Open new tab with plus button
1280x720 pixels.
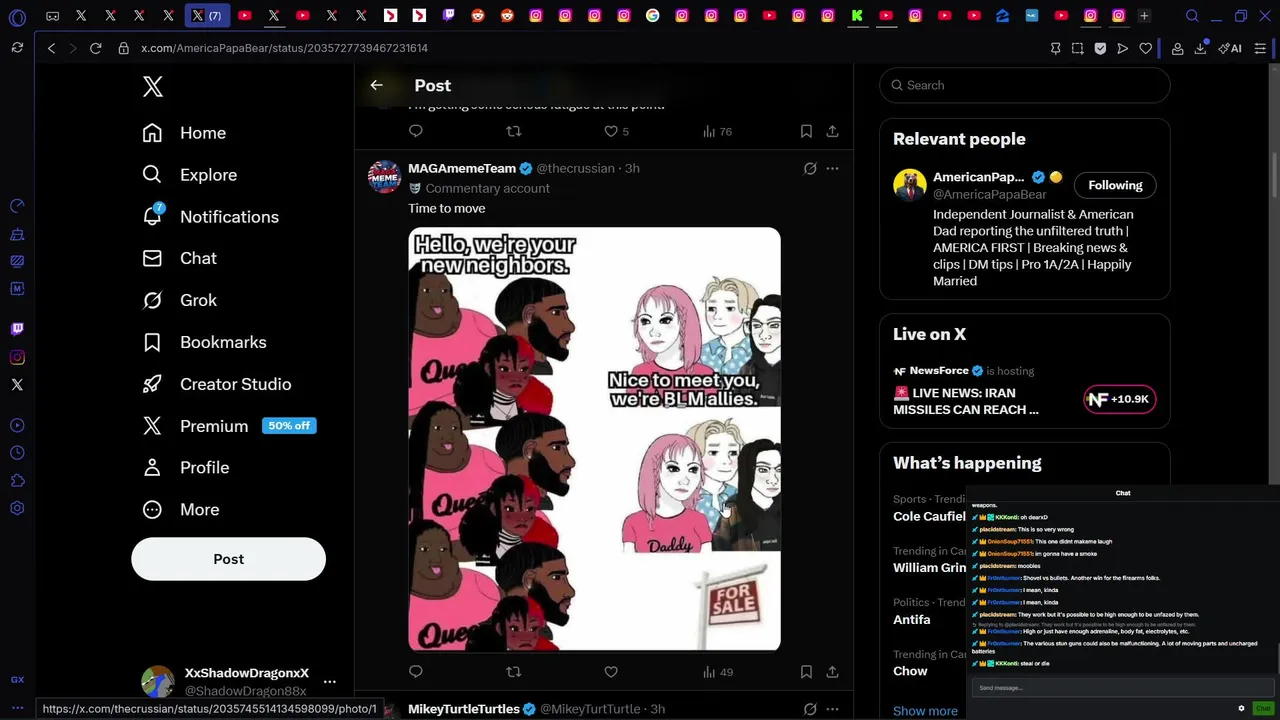1144,16
